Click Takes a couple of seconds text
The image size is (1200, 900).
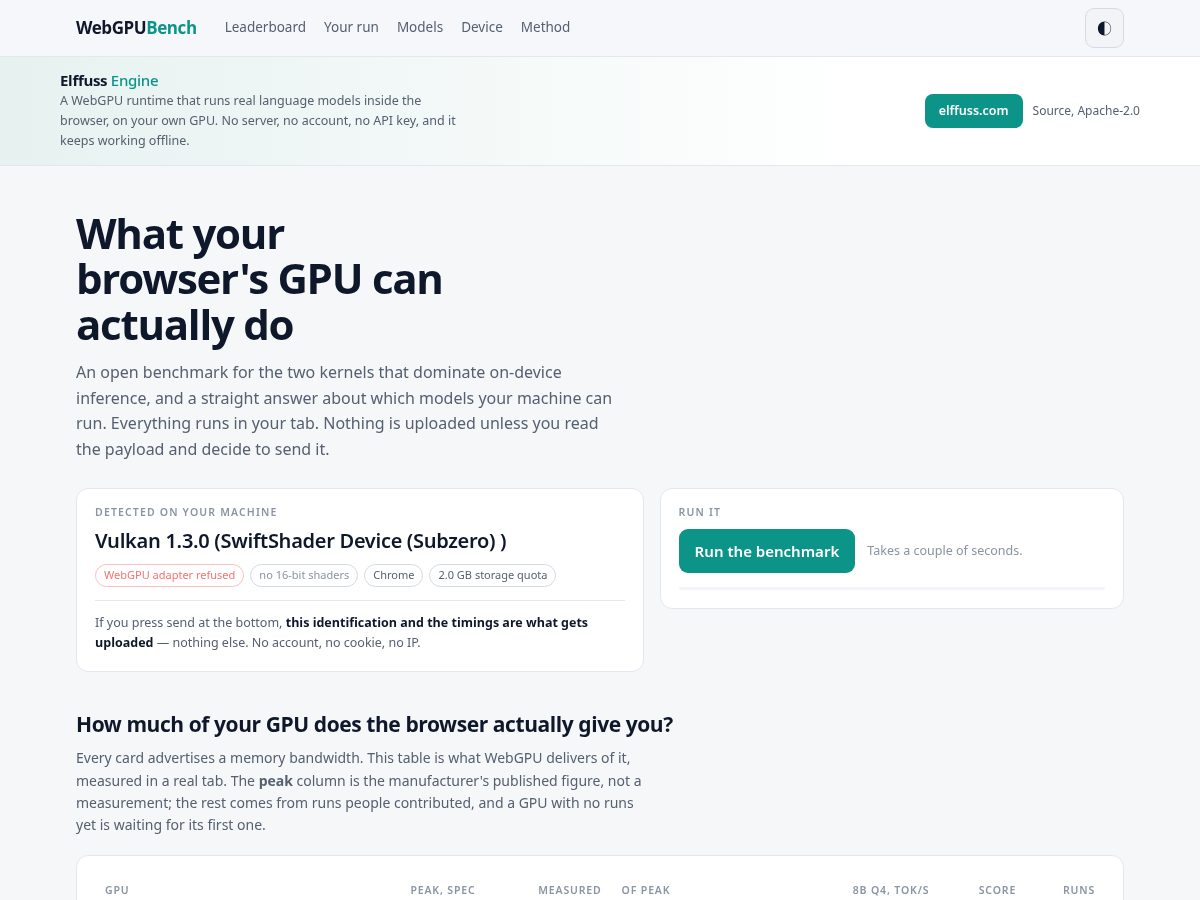click(945, 551)
